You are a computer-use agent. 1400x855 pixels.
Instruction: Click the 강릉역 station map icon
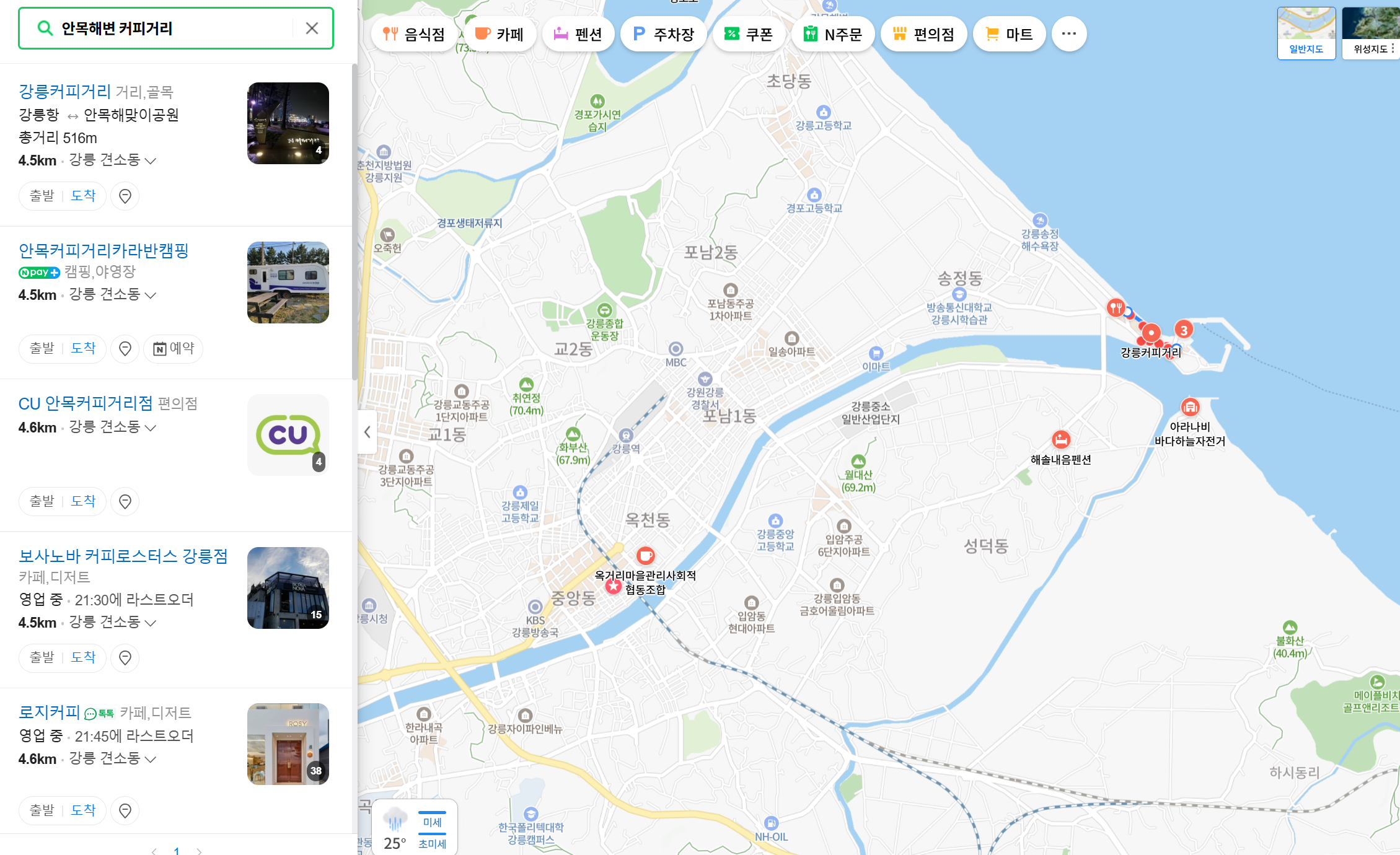[626, 434]
